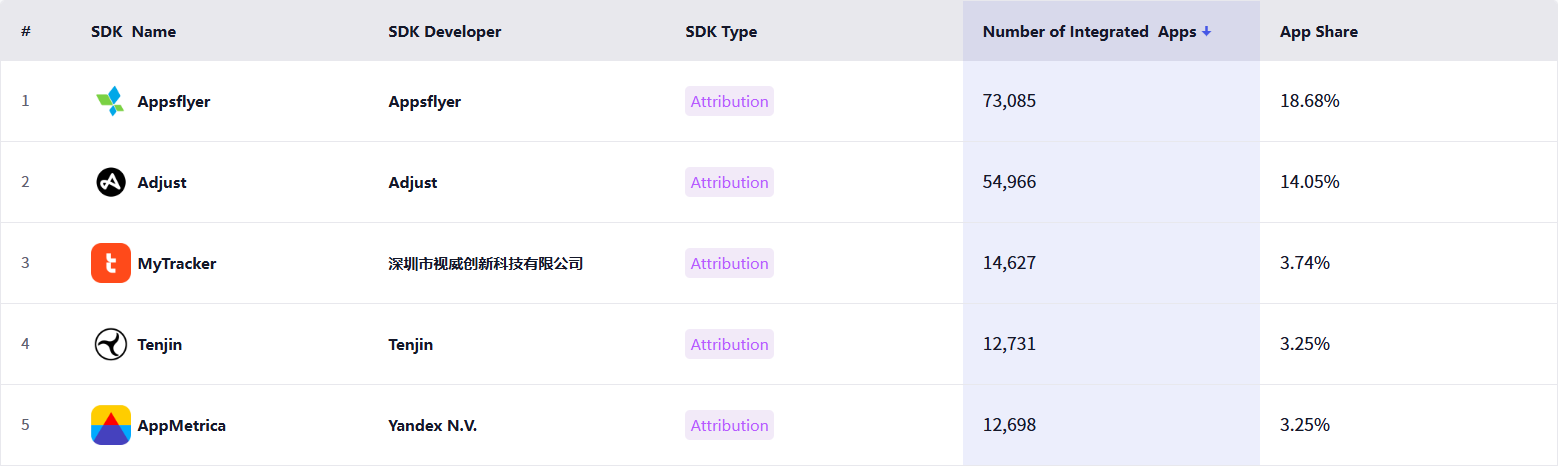Image resolution: width=1558 pixels, height=466 pixels.
Task: Click the 14,627 integrated apps value
Action: [1010, 263]
